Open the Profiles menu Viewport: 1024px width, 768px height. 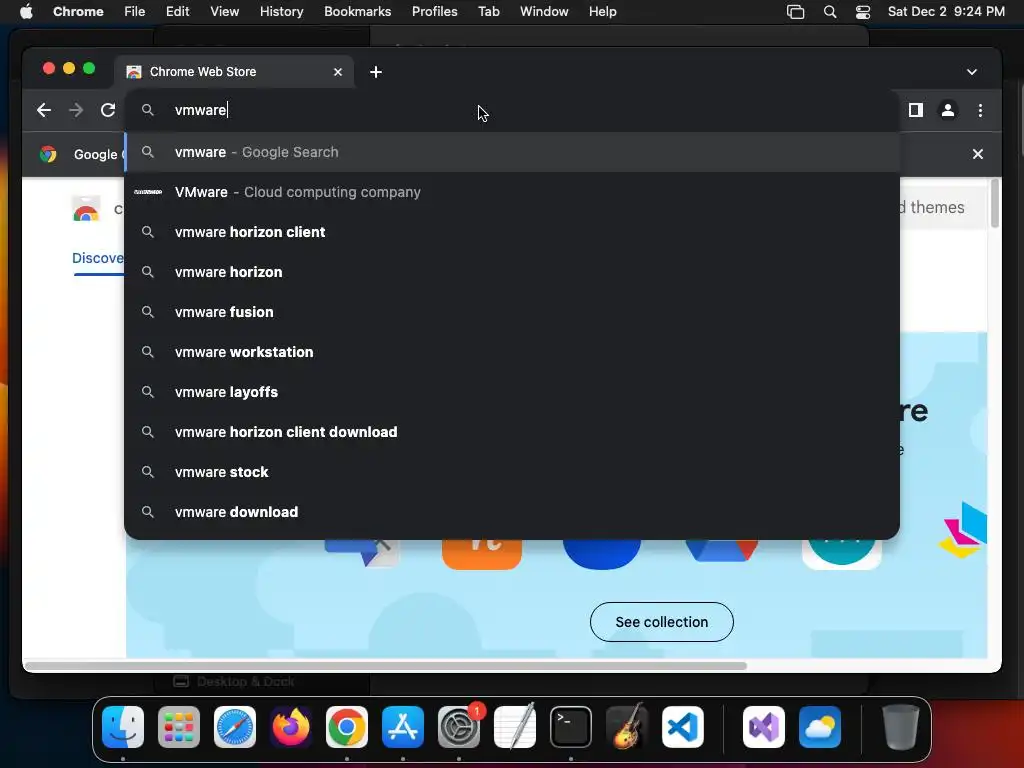pyautogui.click(x=434, y=12)
